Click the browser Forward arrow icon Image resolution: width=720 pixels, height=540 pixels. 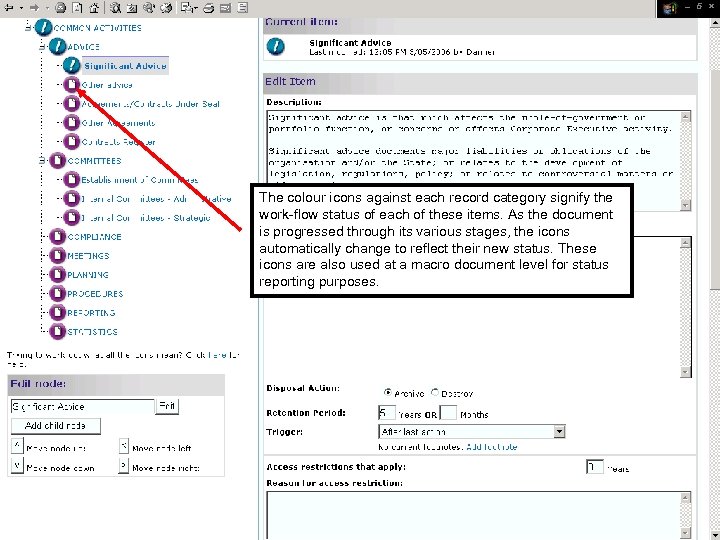[34, 7]
